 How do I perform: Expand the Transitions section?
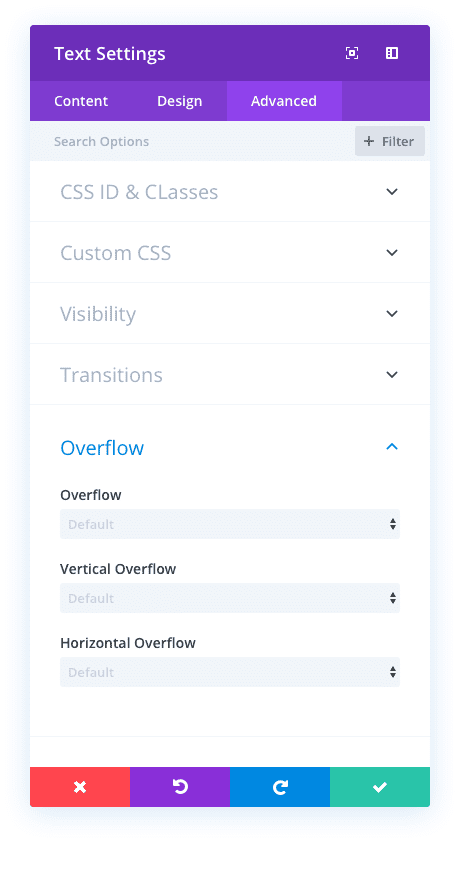[x=230, y=374]
